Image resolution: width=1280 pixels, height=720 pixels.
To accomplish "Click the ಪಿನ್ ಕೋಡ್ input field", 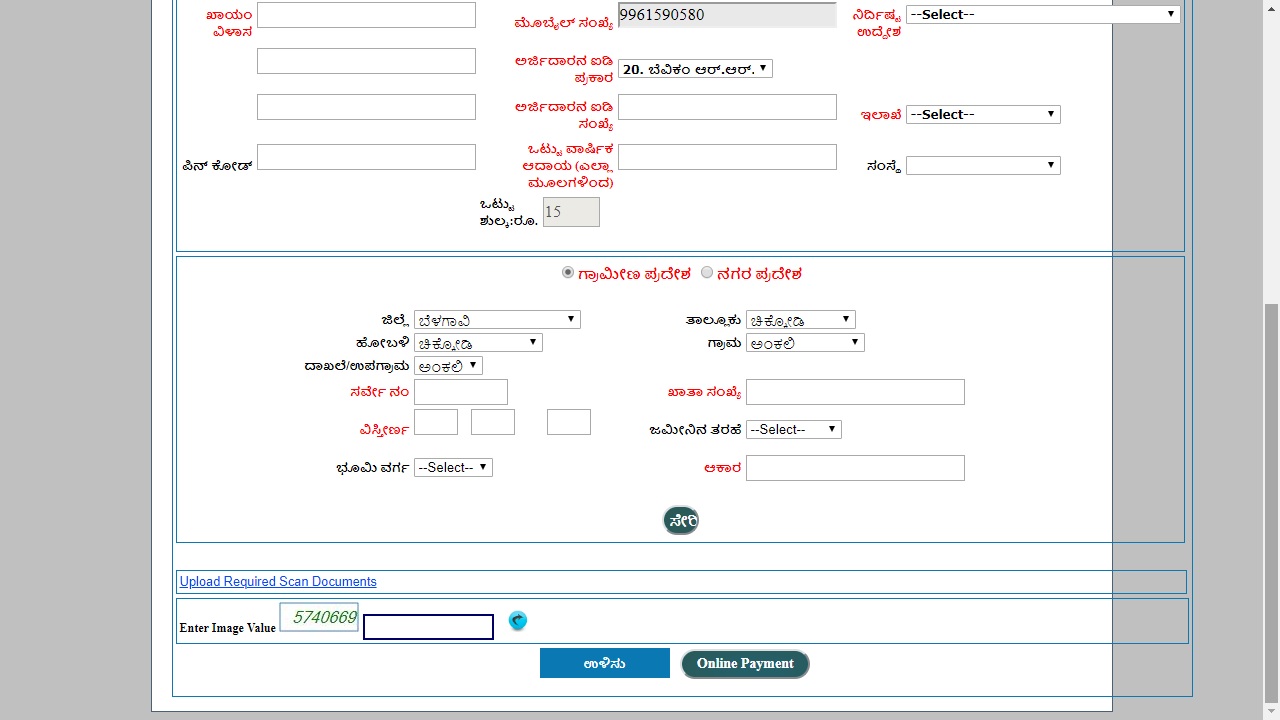I will [366, 156].
